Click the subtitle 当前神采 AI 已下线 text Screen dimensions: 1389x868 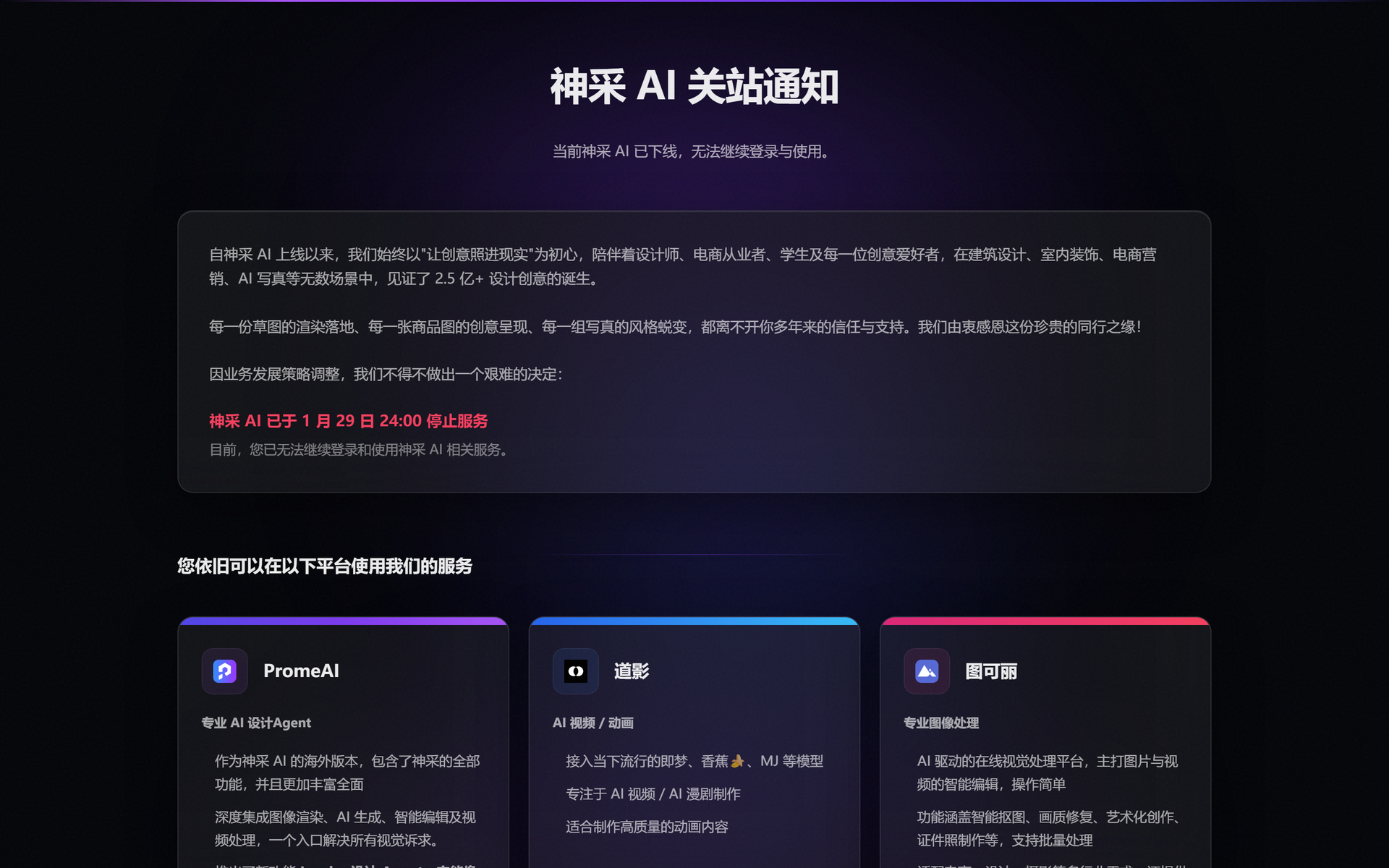coord(692,151)
